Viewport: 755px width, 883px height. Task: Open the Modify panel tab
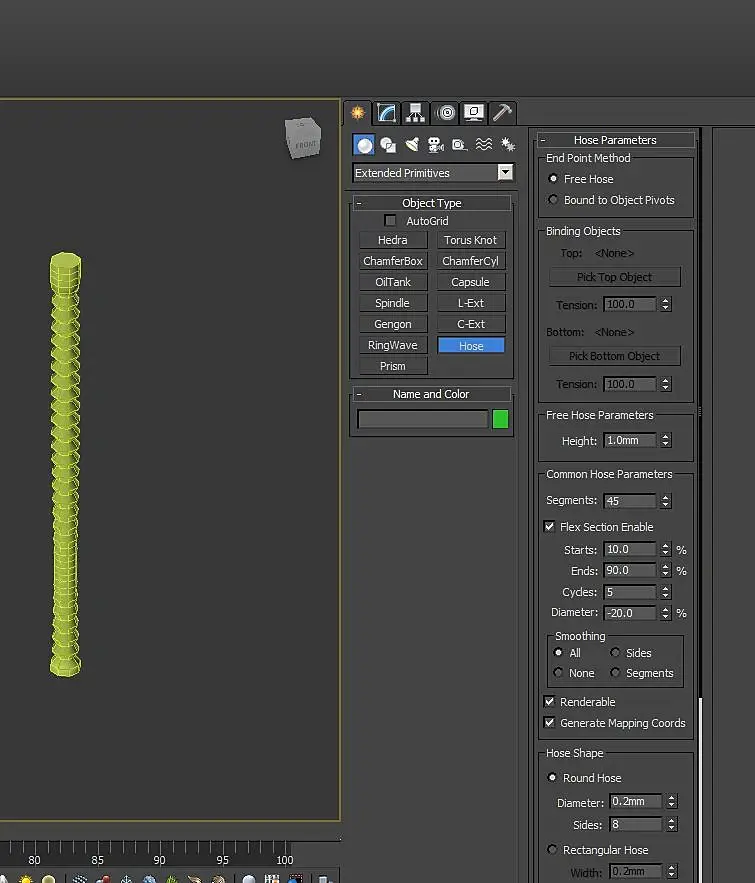pos(387,113)
